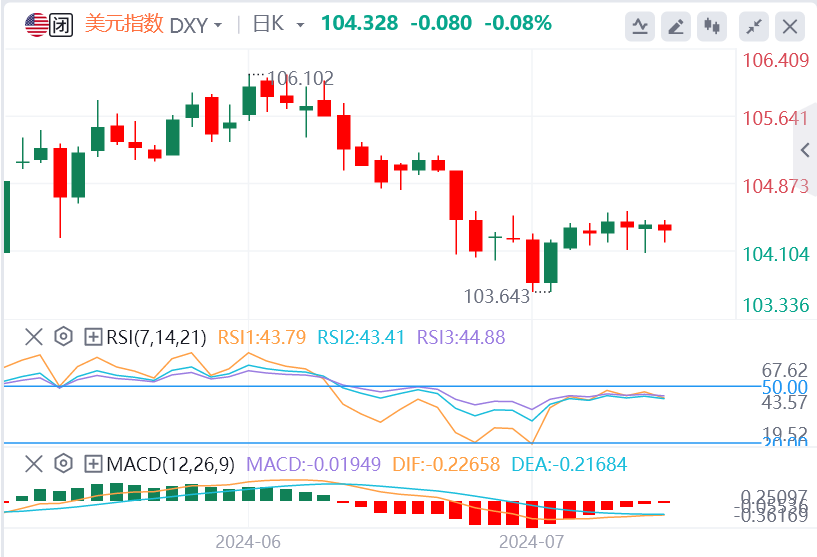Click the current price 104.328
817x557 pixels.
(x=360, y=23)
